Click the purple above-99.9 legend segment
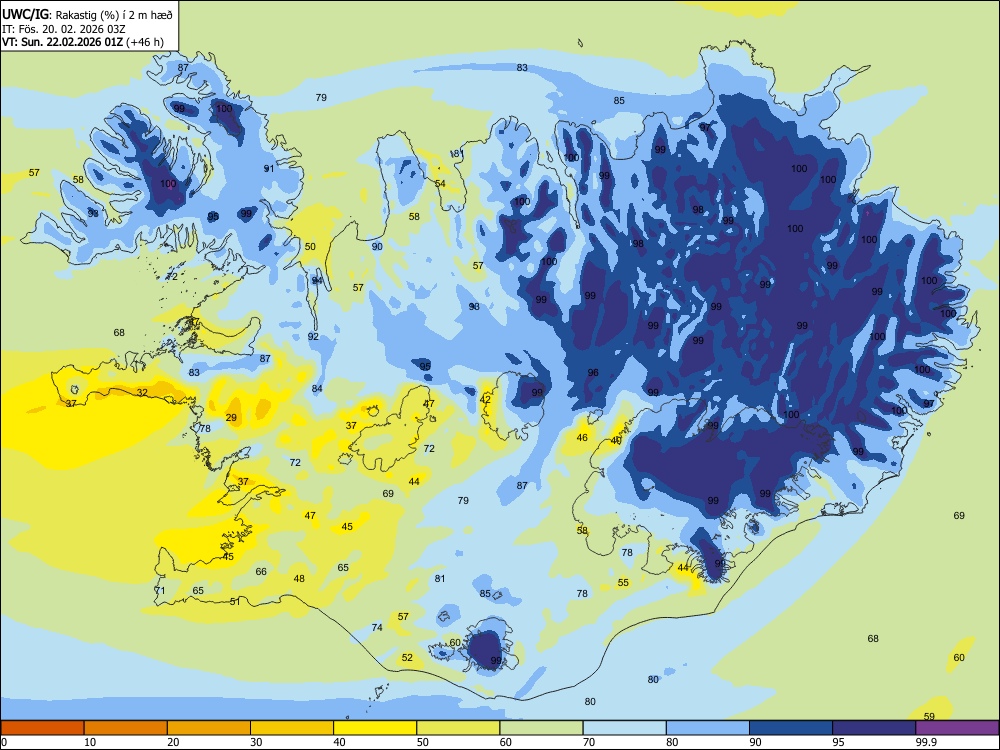The image size is (1000, 750). tap(957, 728)
